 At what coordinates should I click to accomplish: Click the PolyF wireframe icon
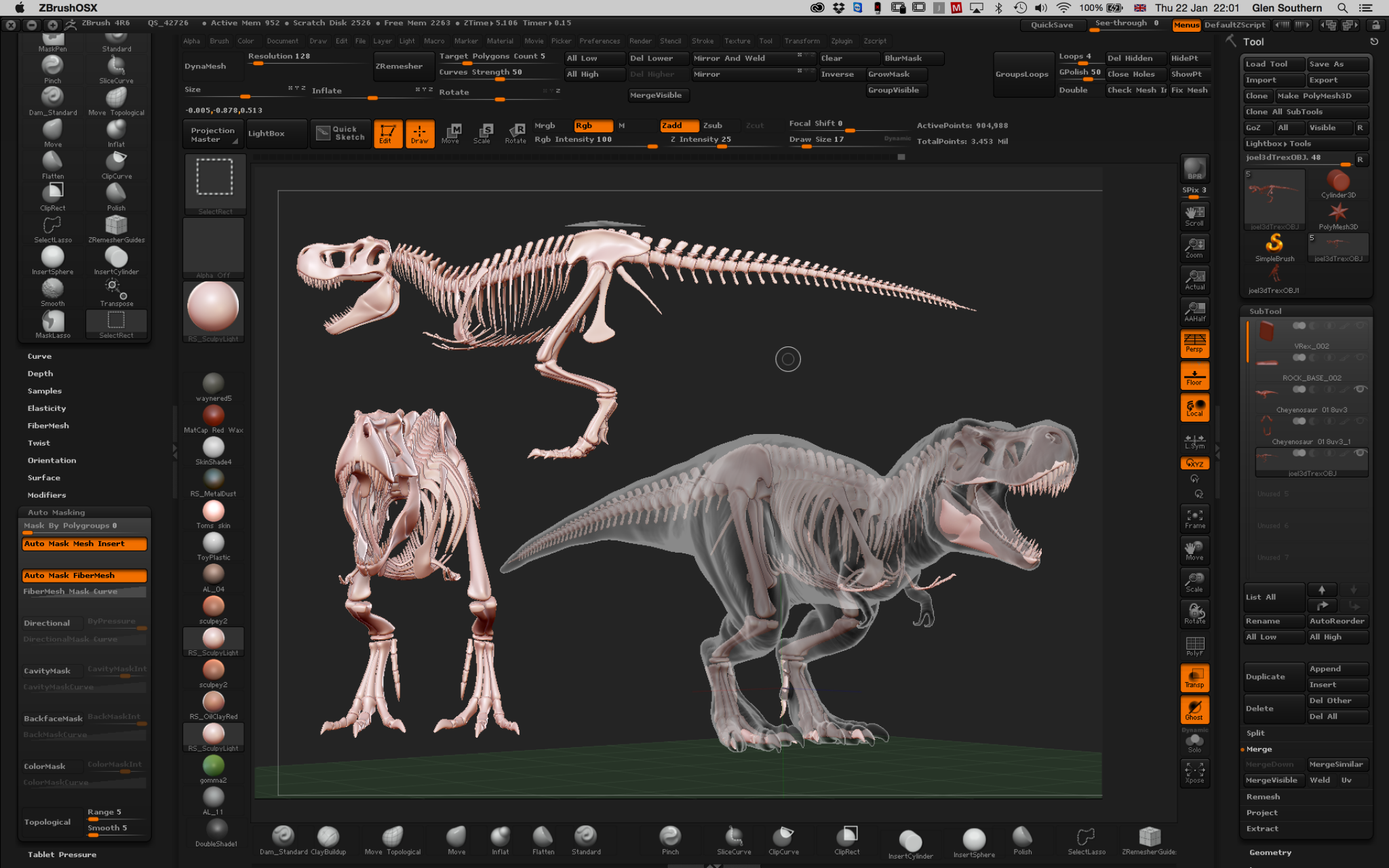[x=1194, y=646]
